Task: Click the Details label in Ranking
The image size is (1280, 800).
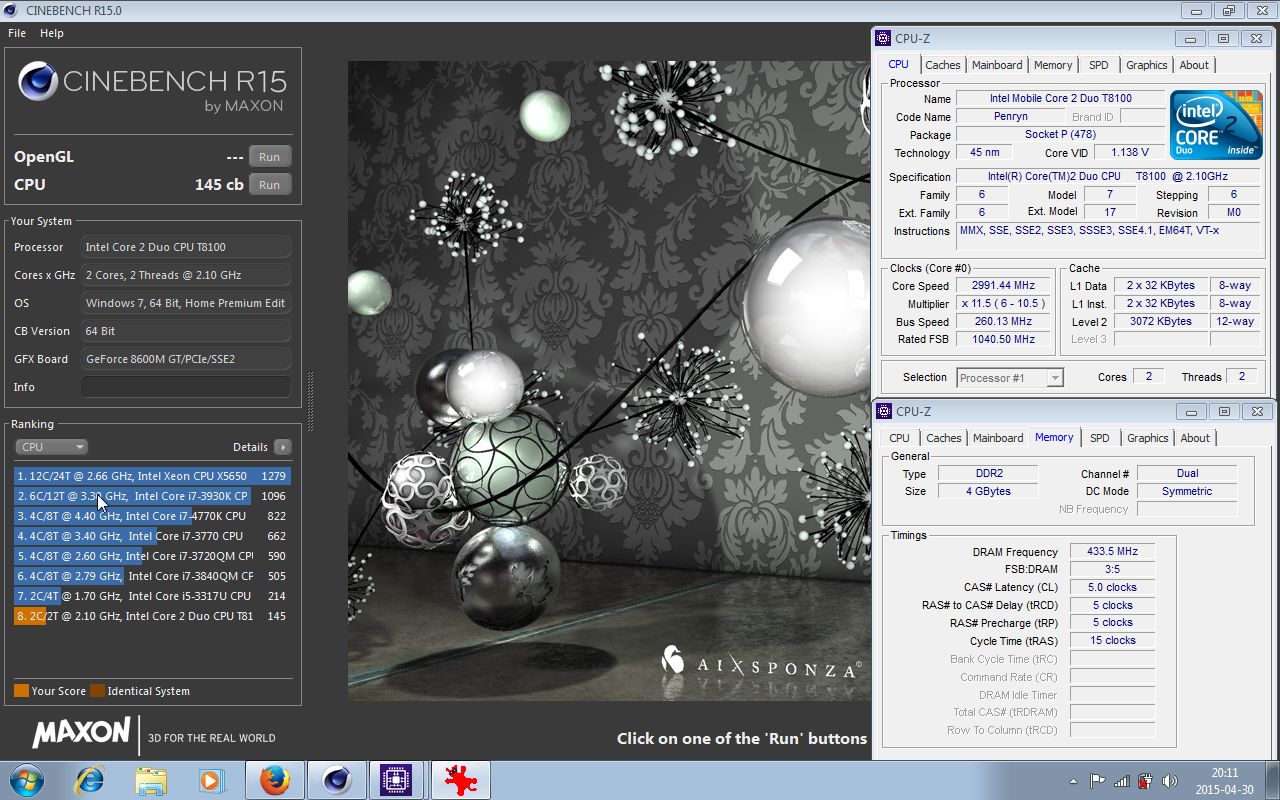Action: coord(250,447)
